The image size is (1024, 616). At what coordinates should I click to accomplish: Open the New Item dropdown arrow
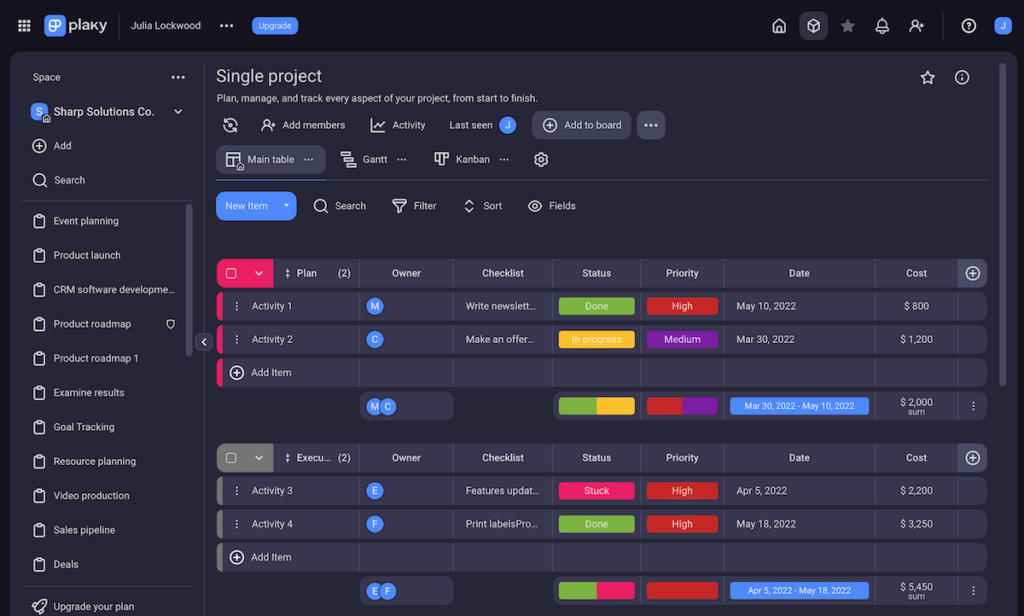tap(286, 206)
